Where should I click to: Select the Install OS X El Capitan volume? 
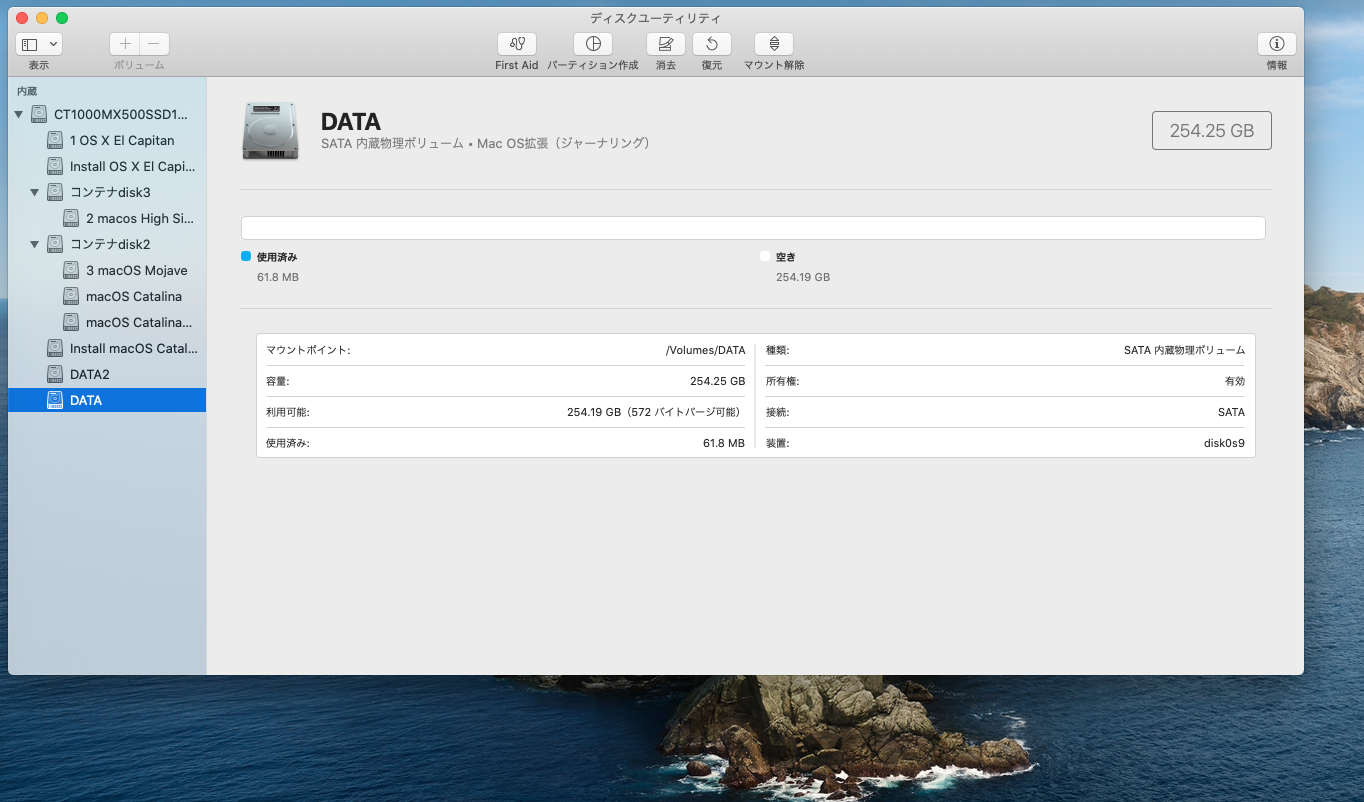coord(107,166)
